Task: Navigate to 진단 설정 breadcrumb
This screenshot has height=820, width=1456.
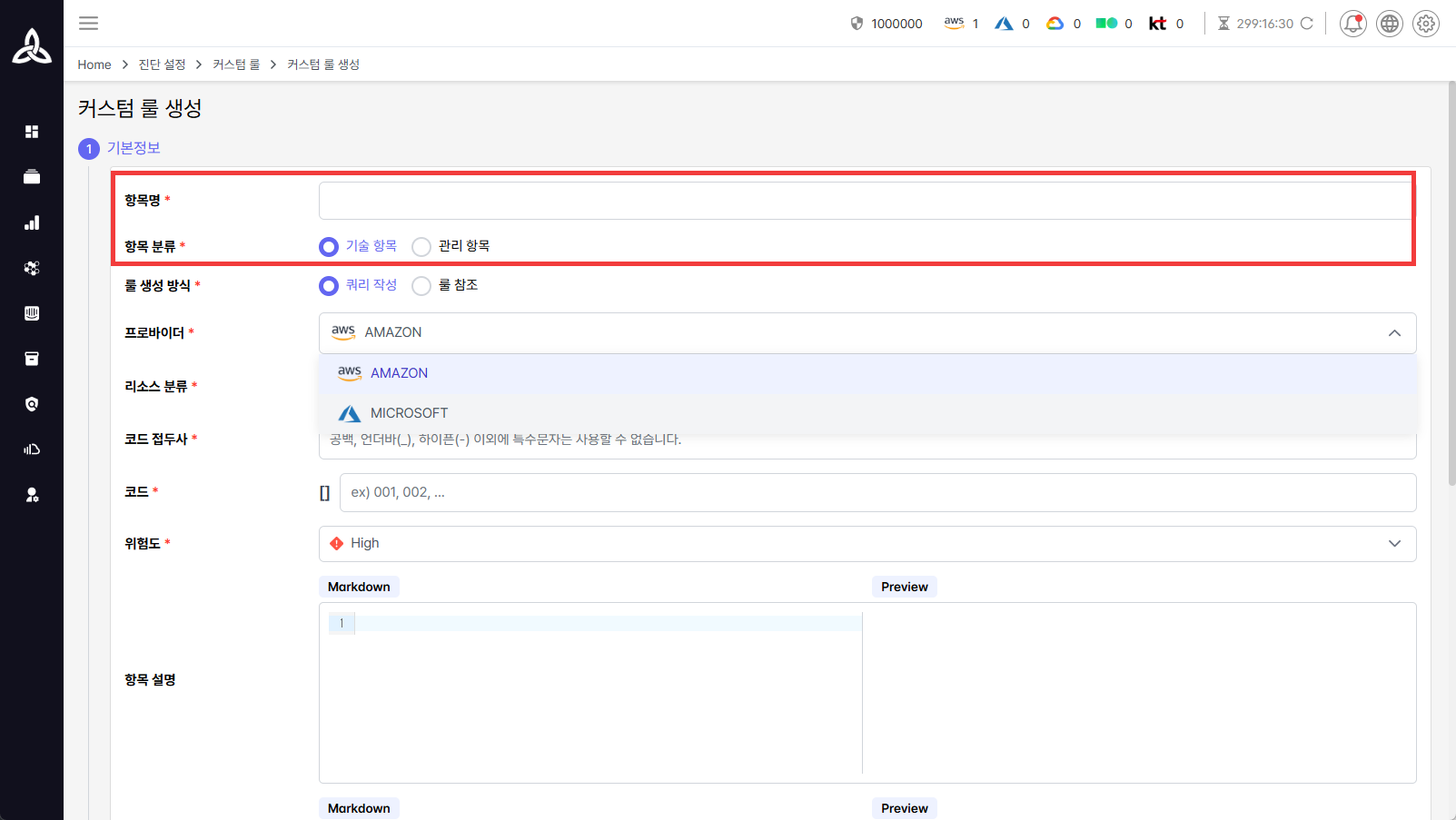Action: coord(162,64)
